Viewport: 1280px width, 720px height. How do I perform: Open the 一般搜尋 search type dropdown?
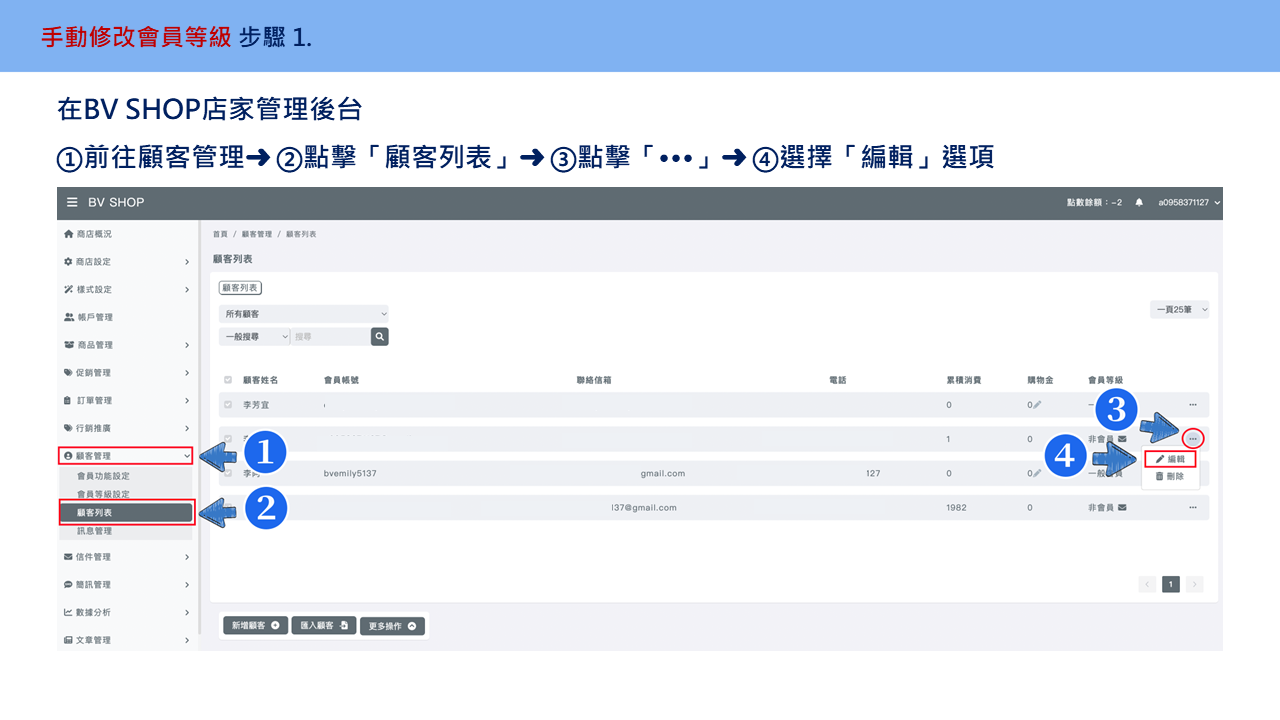(254, 337)
